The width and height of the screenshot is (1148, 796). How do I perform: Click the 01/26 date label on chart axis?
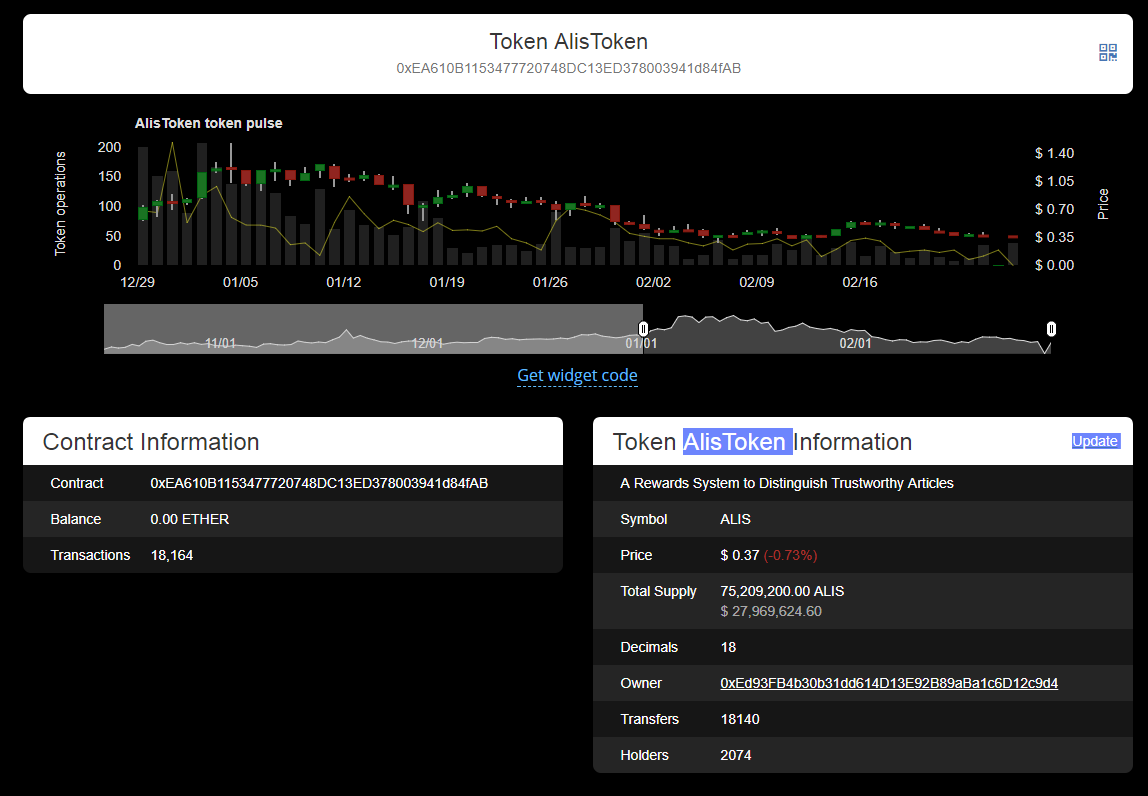point(550,282)
